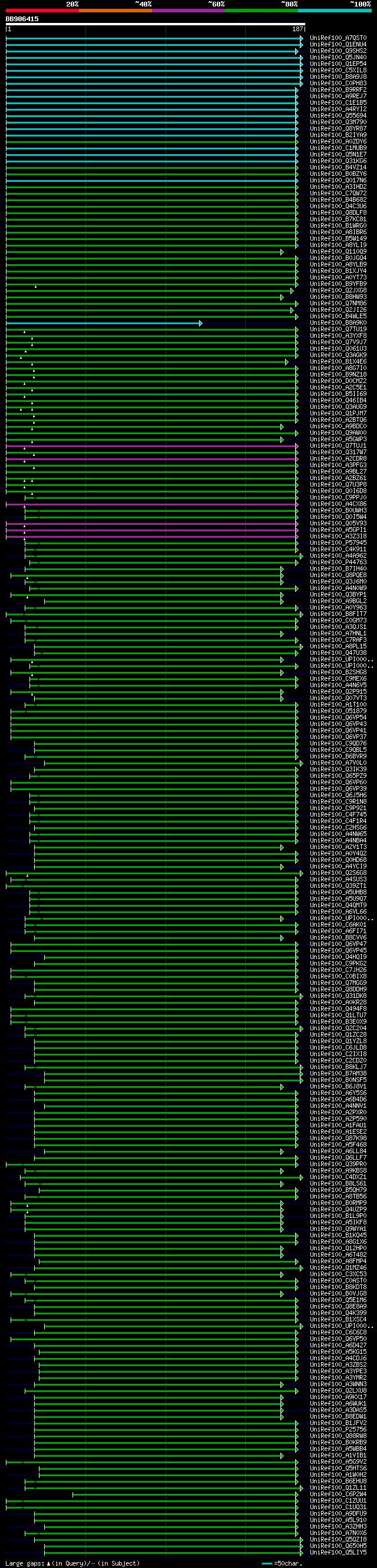Click the BB906415 query name
Image resolution: width=377 pixels, height=1568 pixels.
click(22, 19)
